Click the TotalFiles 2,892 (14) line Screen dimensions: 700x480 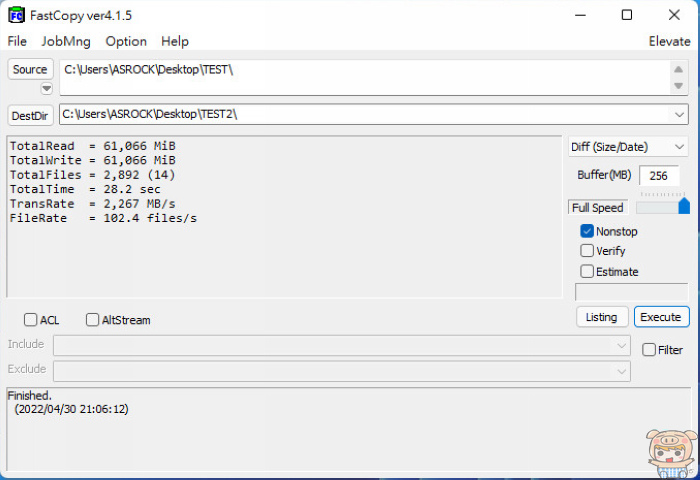click(93, 175)
